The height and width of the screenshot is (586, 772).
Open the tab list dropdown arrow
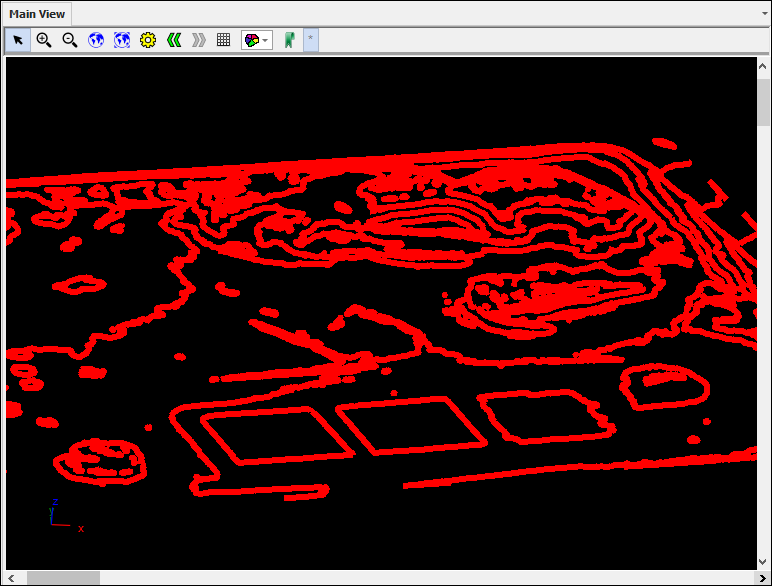[x=763, y=14]
